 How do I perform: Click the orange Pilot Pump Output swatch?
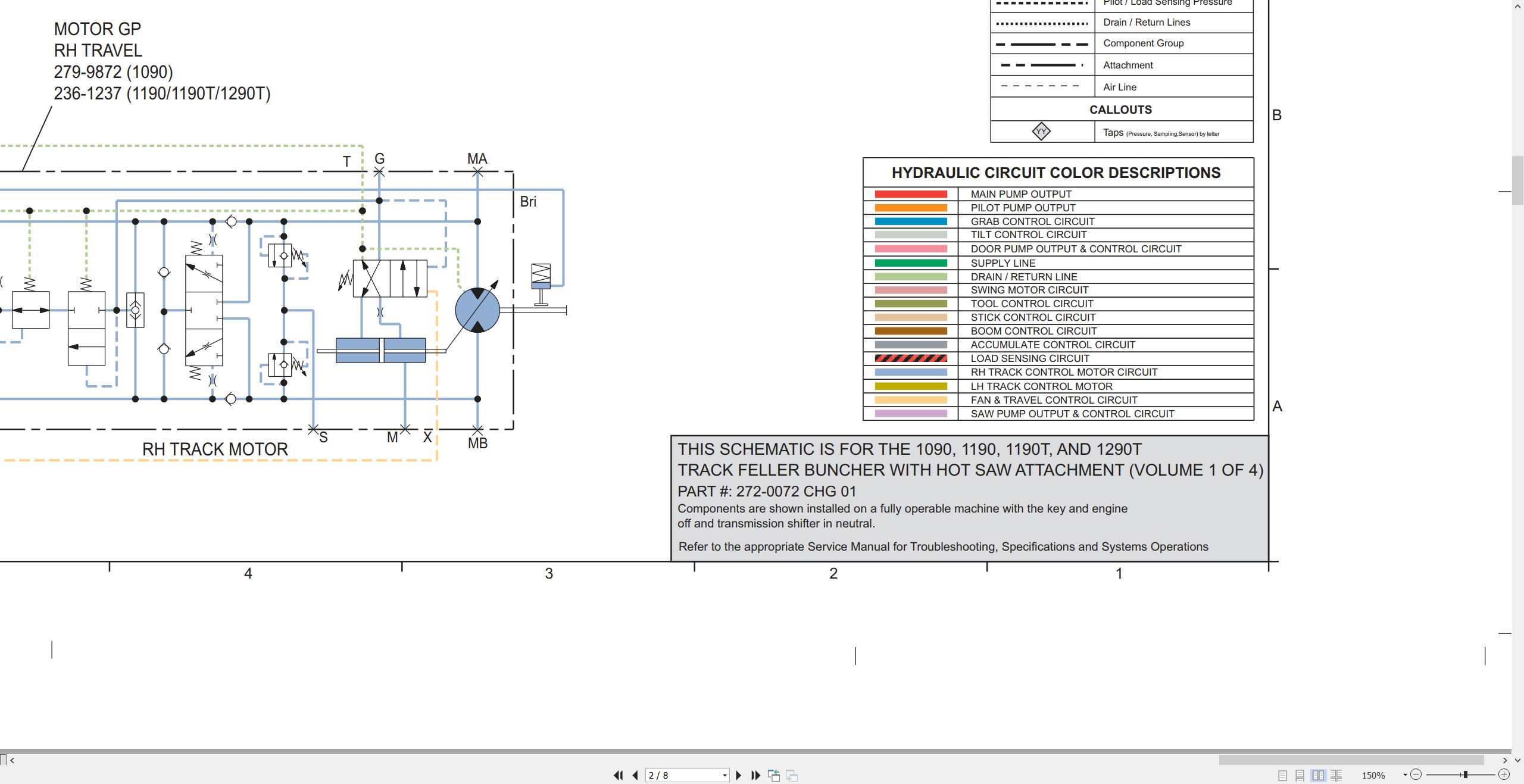click(x=911, y=208)
